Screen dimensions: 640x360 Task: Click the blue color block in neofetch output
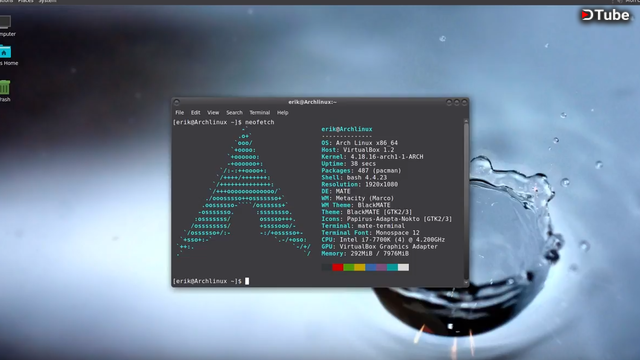click(x=371, y=267)
